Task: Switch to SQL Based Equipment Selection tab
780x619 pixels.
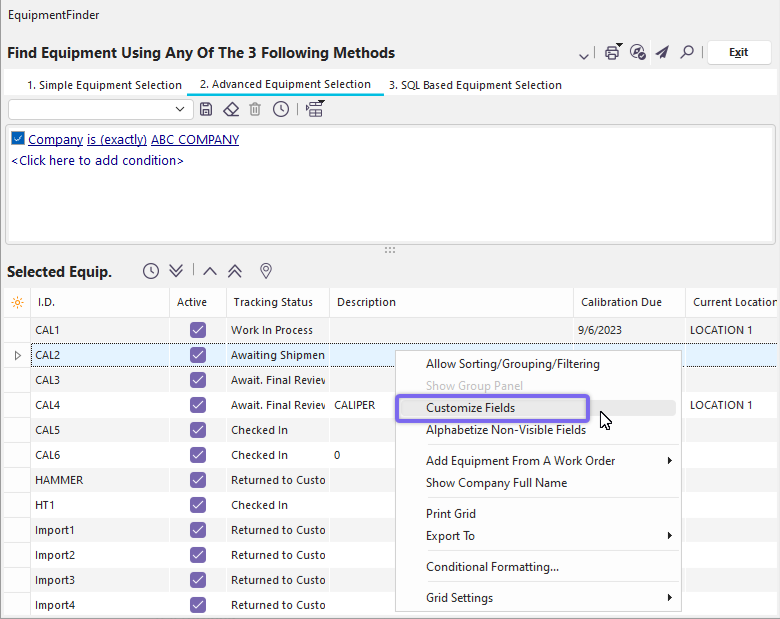Action: (475, 85)
